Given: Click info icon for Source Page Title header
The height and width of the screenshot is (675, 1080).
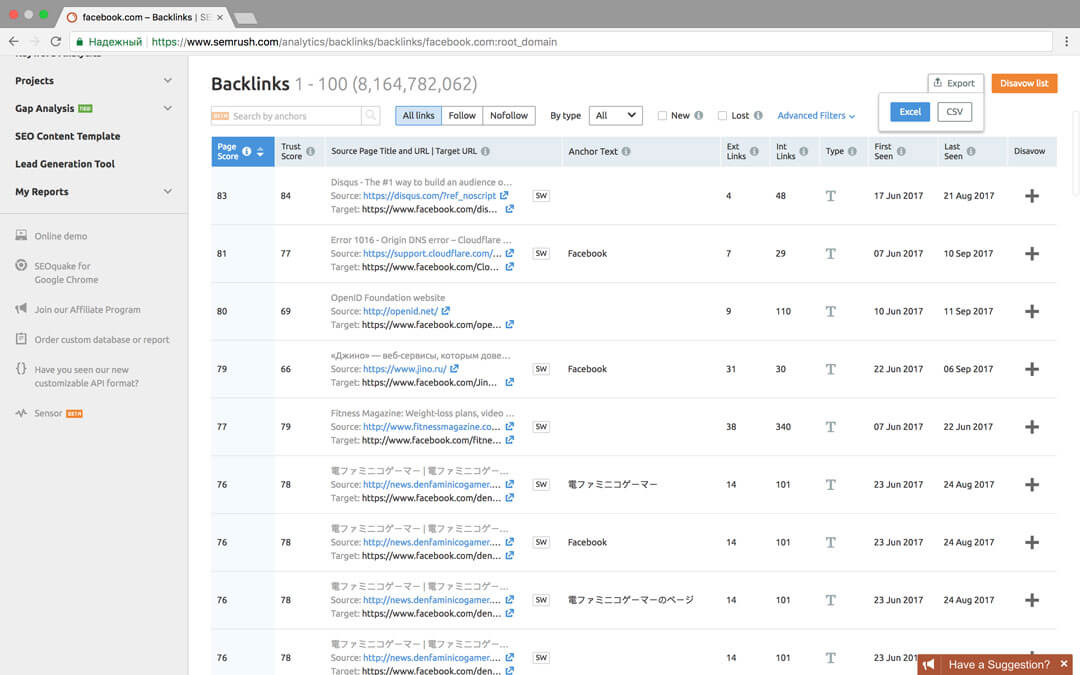Looking at the screenshot, I should pyautogui.click(x=486, y=152).
